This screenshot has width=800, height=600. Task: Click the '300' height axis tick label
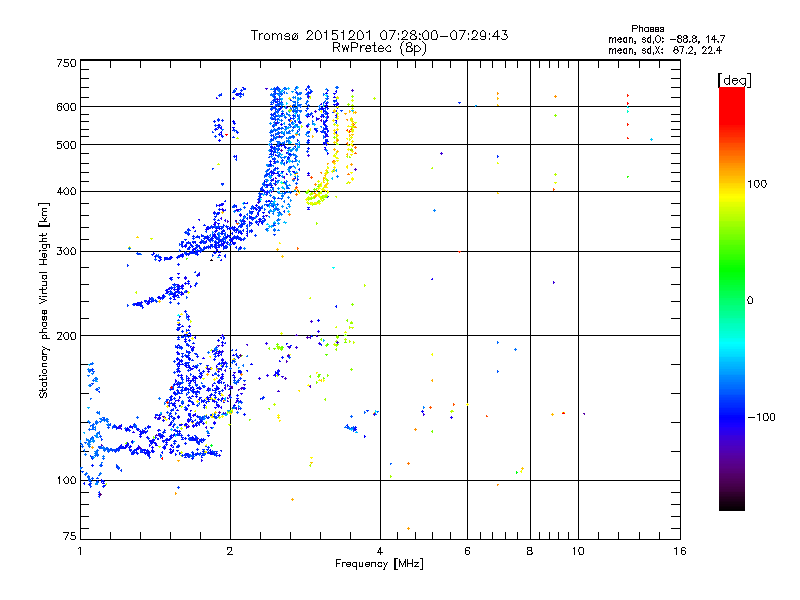click(x=66, y=252)
